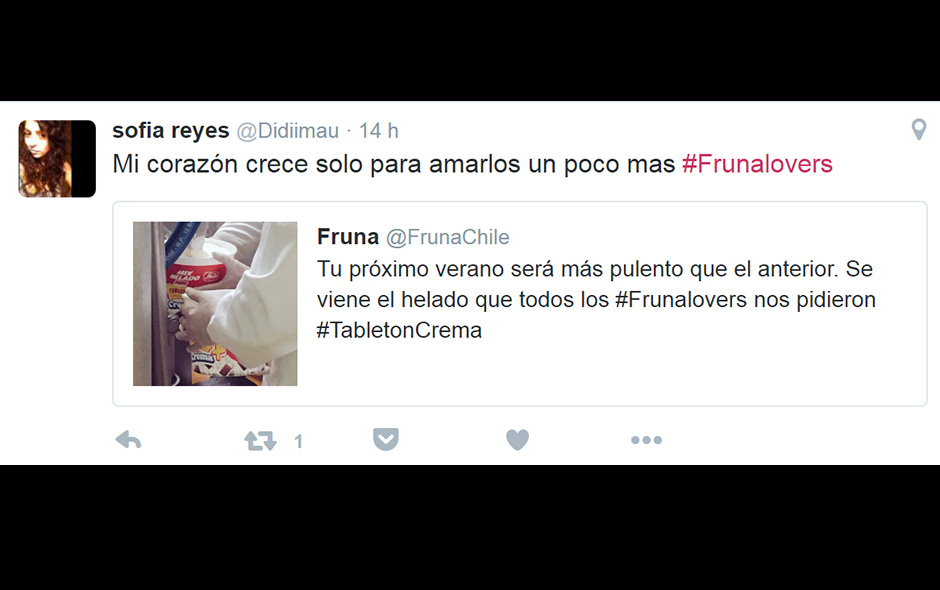Viewport: 940px width, 590px height.
Task: Follow the red #Frunalovers hashtag
Action: pyautogui.click(x=757, y=164)
